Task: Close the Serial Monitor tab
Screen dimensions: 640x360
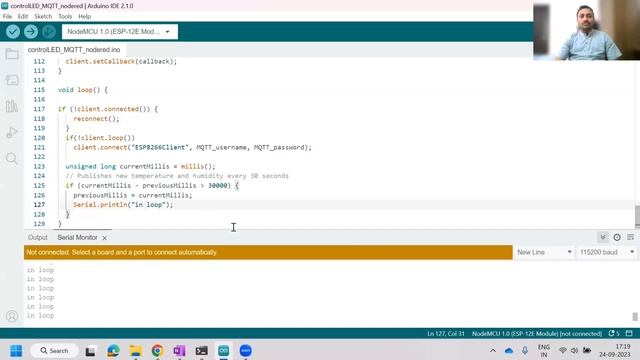Action: (104, 238)
